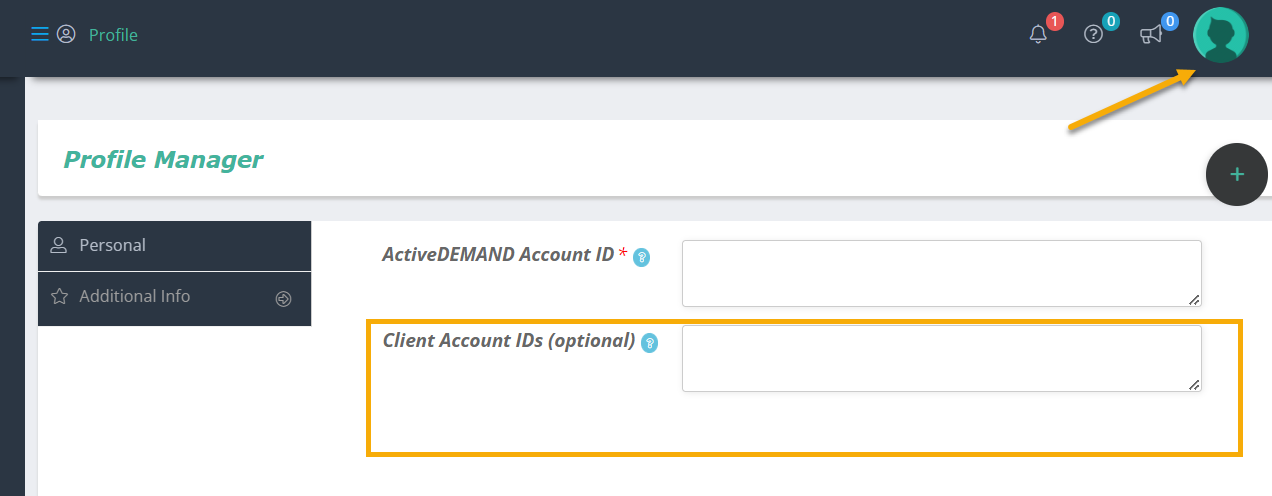
Task: Click resize handle of Client Account IDs textarea
Action: [1195, 385]
